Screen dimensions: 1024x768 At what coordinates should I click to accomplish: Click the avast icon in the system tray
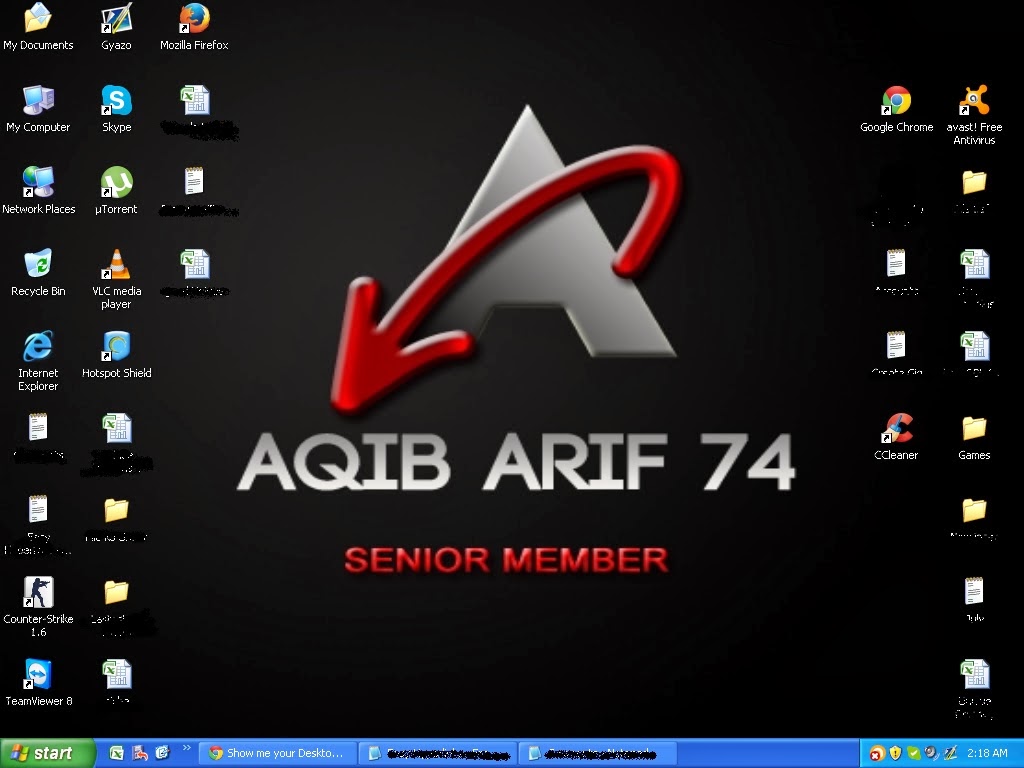click(x=876, y=754)
